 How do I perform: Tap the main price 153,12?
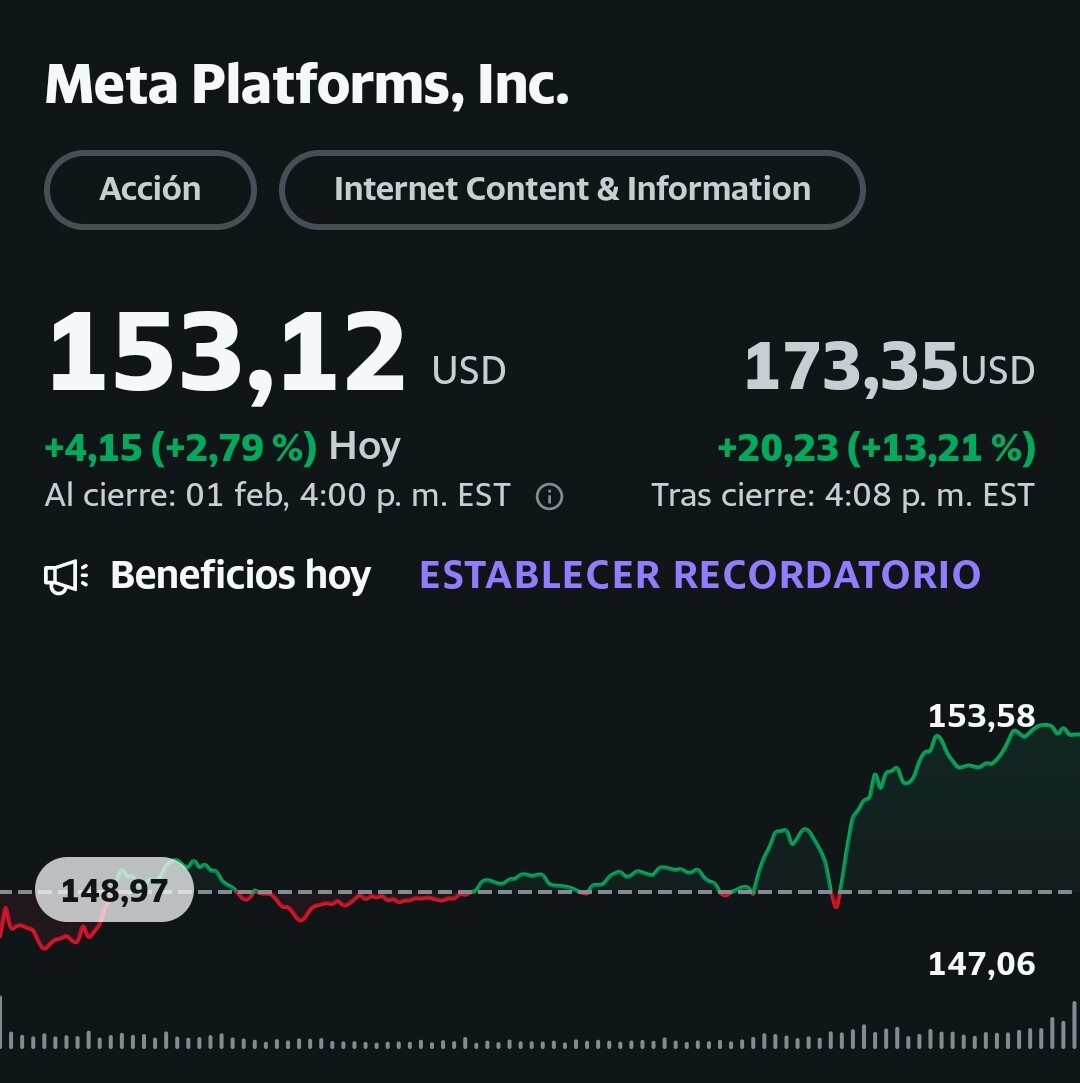[x=226, y=354]
